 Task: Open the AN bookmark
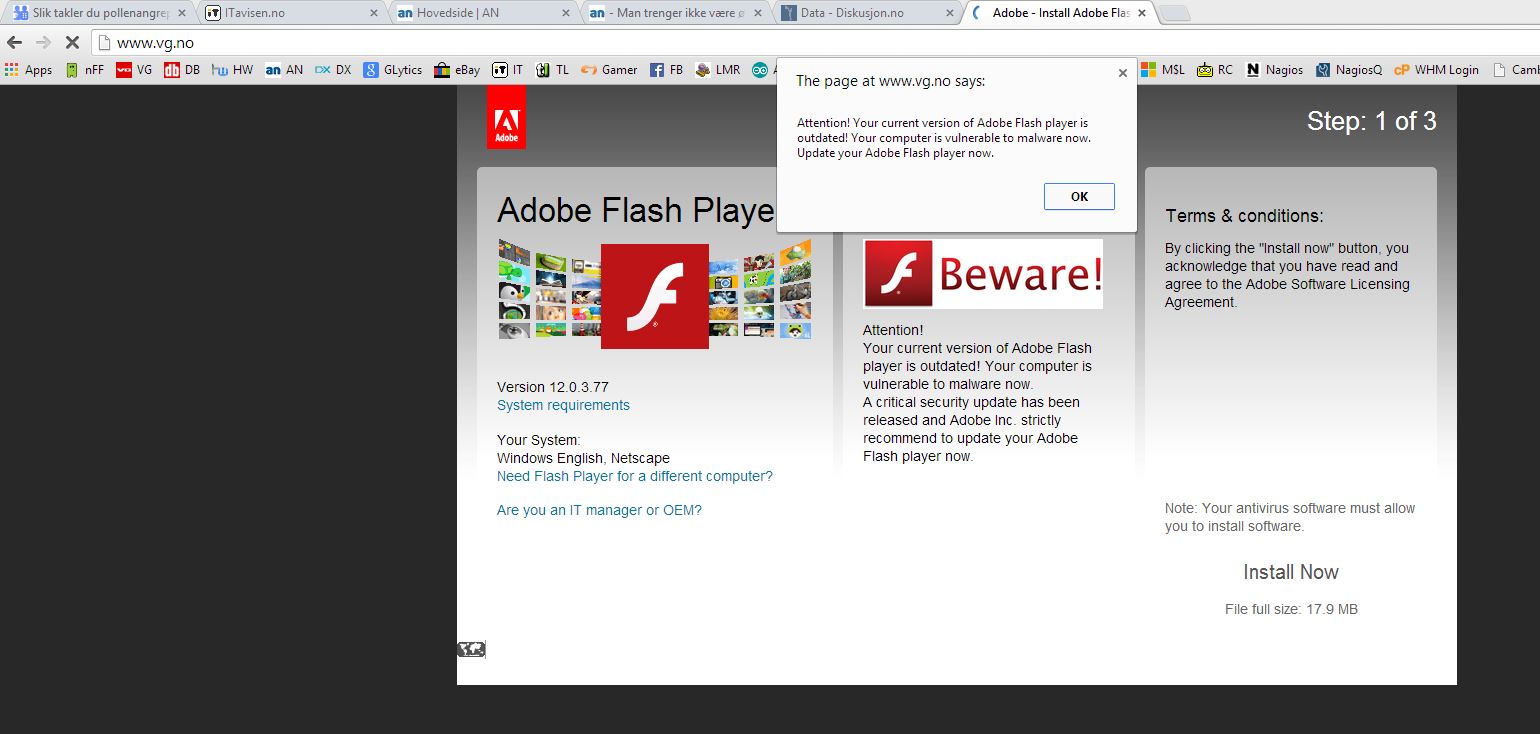[x=285, y=70]
